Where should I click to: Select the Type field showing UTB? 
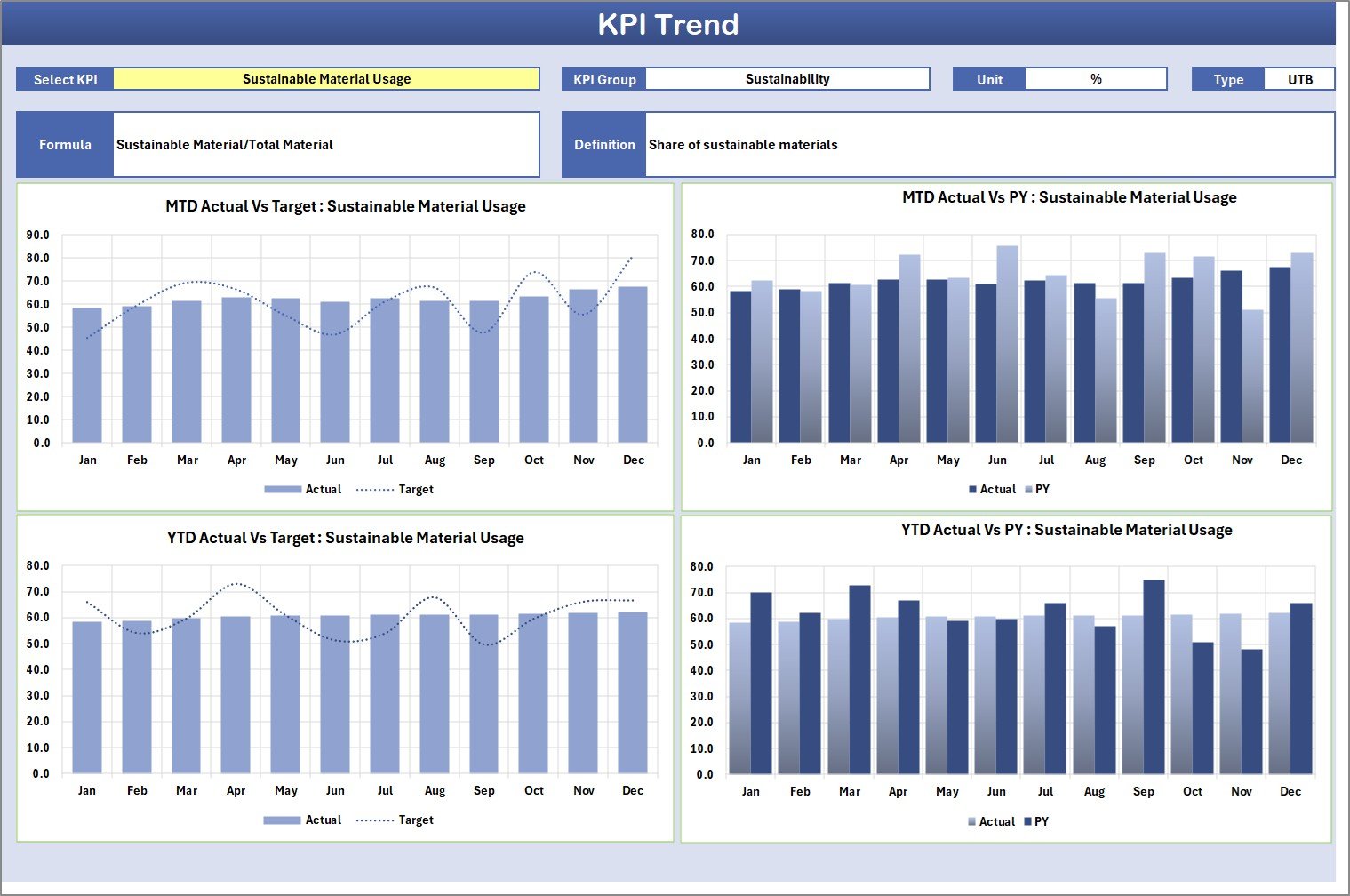[x=1299, y=78]
